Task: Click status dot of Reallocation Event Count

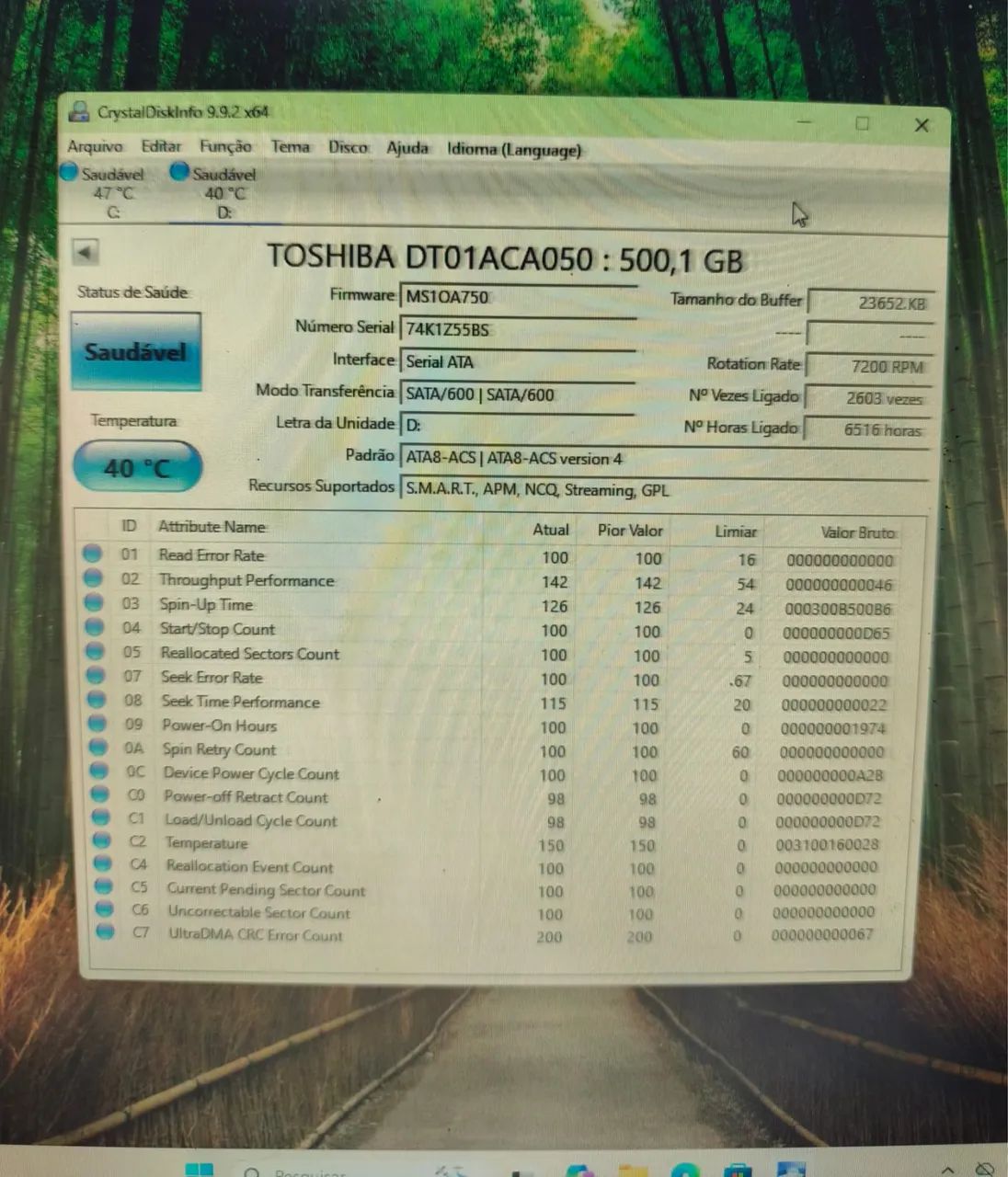Action: 104,863
